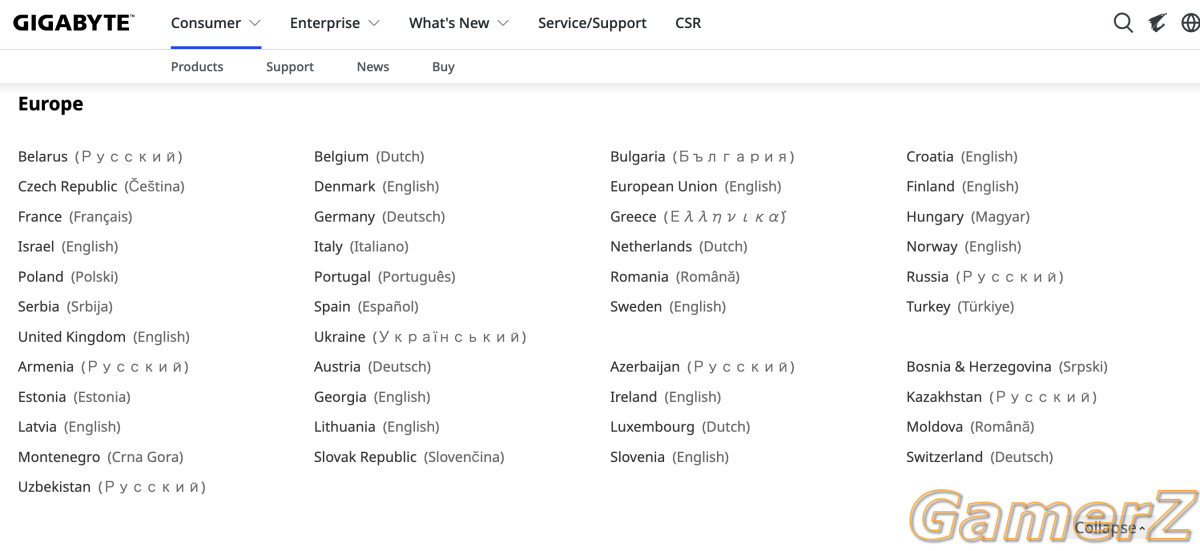Image resolution: width=1200 pixels, height=551 pixels.
Task: Choose Belarus (Русский) region
Action: click(x=100, y=157)
